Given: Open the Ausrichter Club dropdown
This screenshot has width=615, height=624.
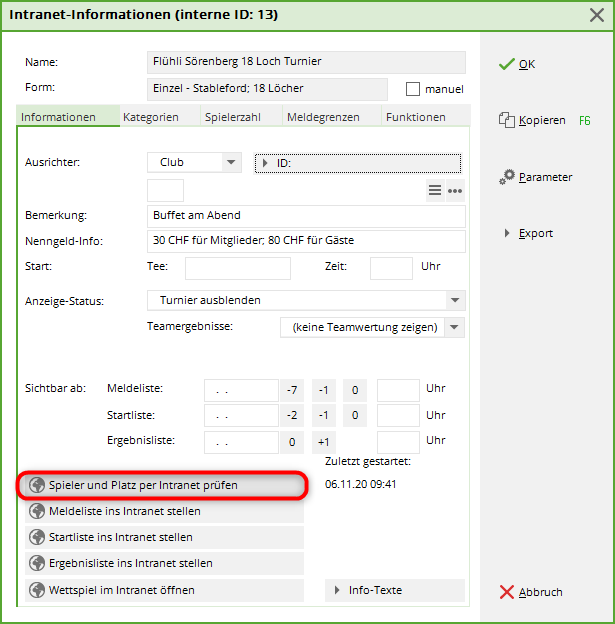Looking at the screenshot, I should tap(231, 162).
